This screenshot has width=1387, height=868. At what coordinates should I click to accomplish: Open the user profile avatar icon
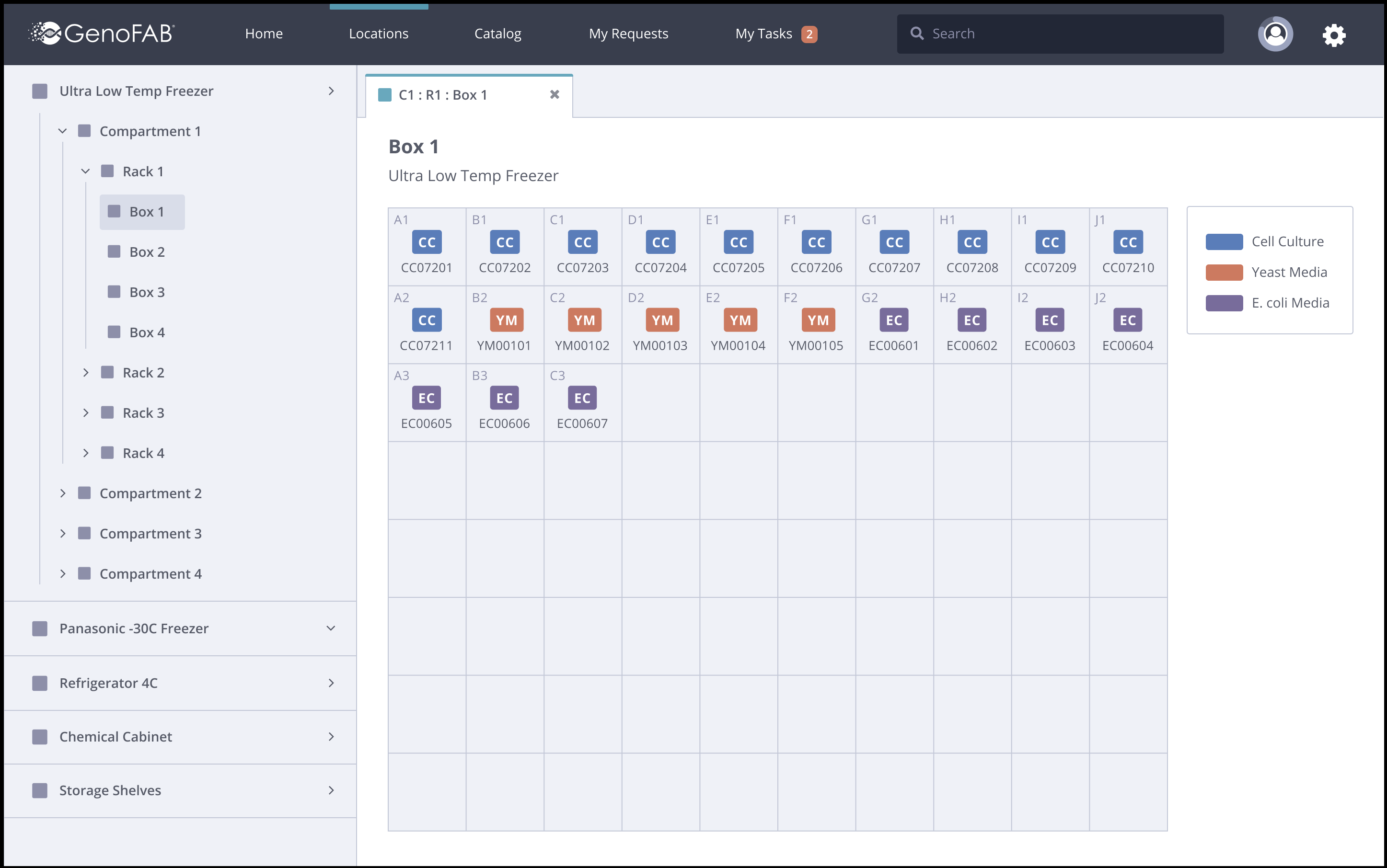coord(1275,34)
